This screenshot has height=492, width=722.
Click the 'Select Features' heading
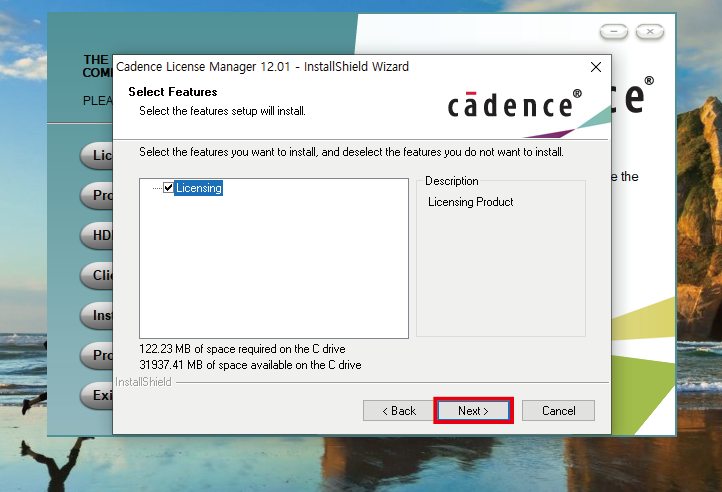click(173, 92)
